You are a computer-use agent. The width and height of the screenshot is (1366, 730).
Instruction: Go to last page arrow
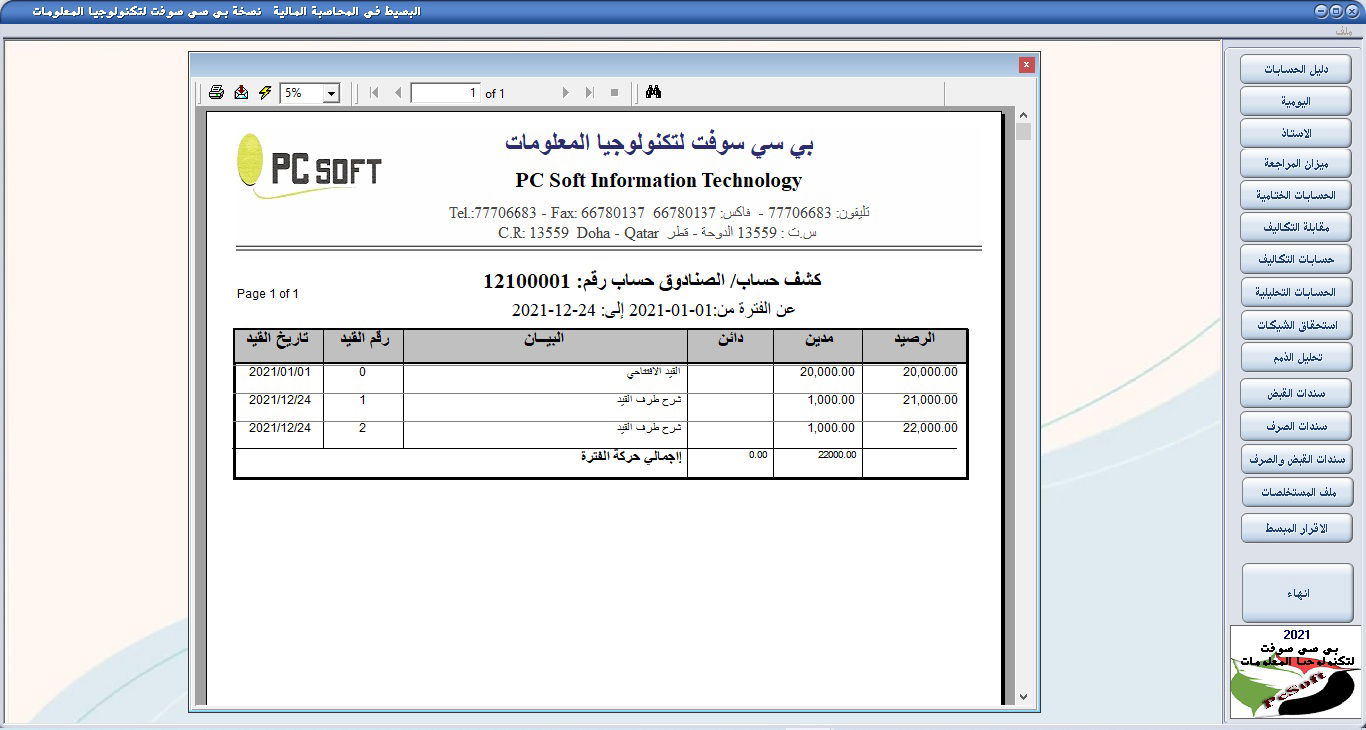point(589,93)
